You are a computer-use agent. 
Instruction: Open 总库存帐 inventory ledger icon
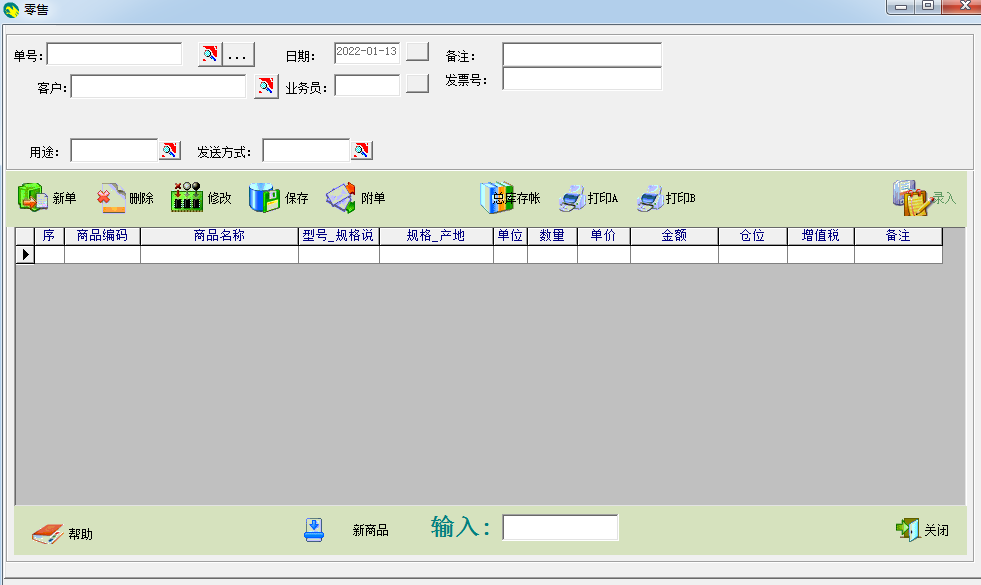pyautogui.click(x=496, y=198)
